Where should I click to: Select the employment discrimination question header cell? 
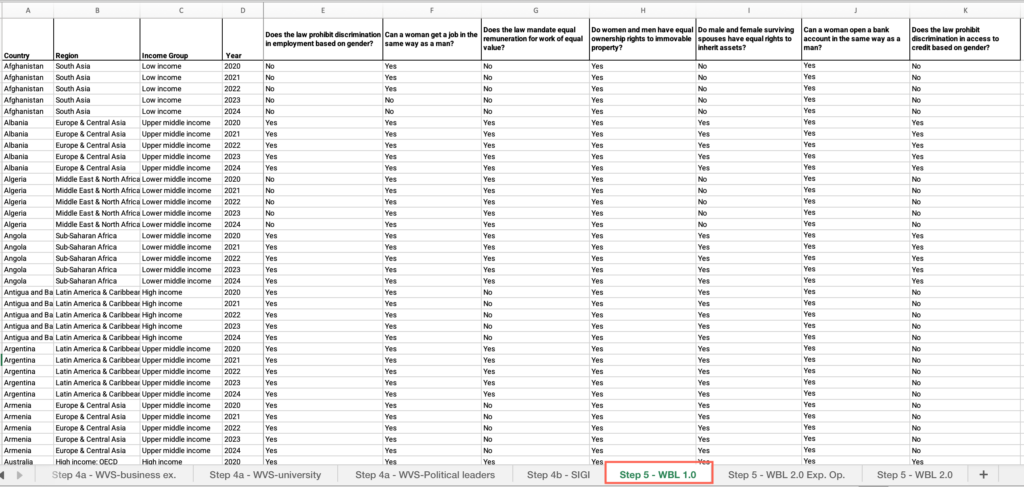coord(323,39)
